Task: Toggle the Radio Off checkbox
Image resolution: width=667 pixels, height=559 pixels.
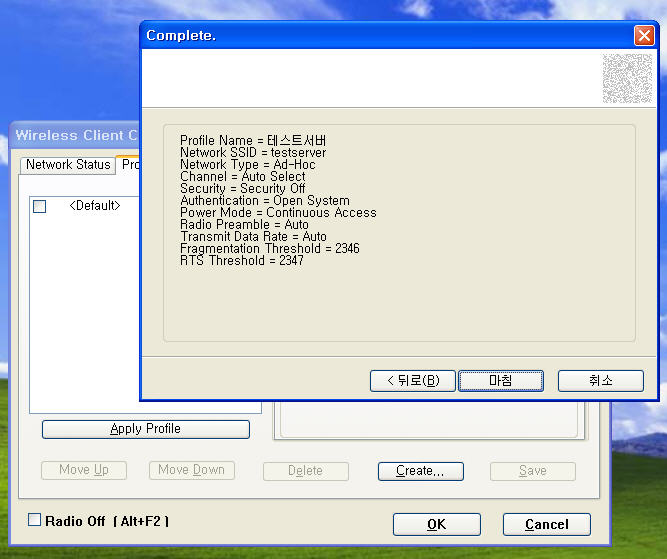Action: click(x=34, y=520)
